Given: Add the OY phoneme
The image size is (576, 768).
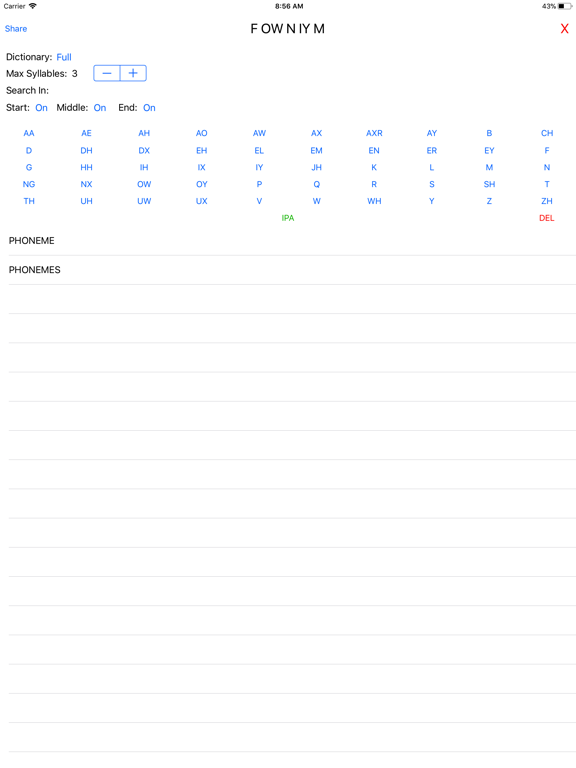Looking at the screenshot, I should 201,184.
